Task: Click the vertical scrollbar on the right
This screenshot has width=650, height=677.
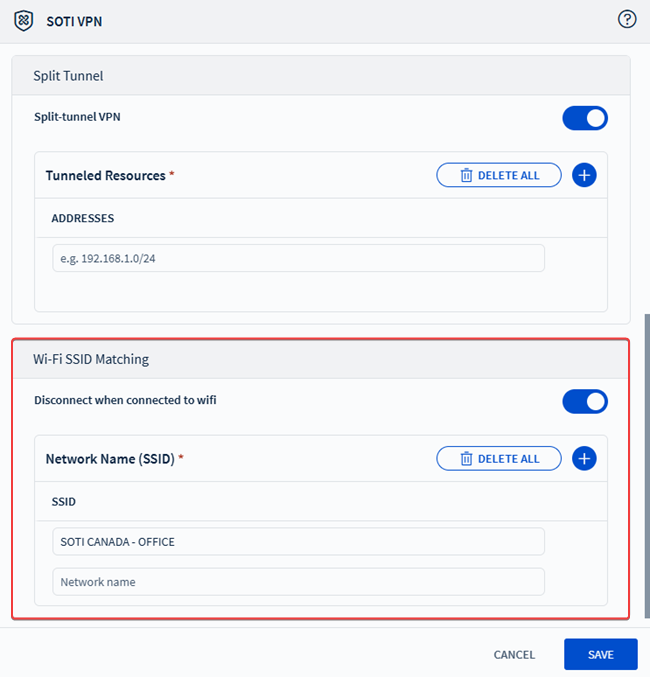Action: tap(645, 460)
